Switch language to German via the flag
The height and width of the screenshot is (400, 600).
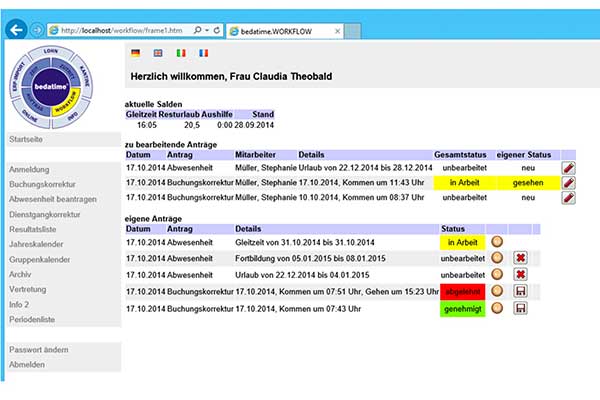(136, 52)
